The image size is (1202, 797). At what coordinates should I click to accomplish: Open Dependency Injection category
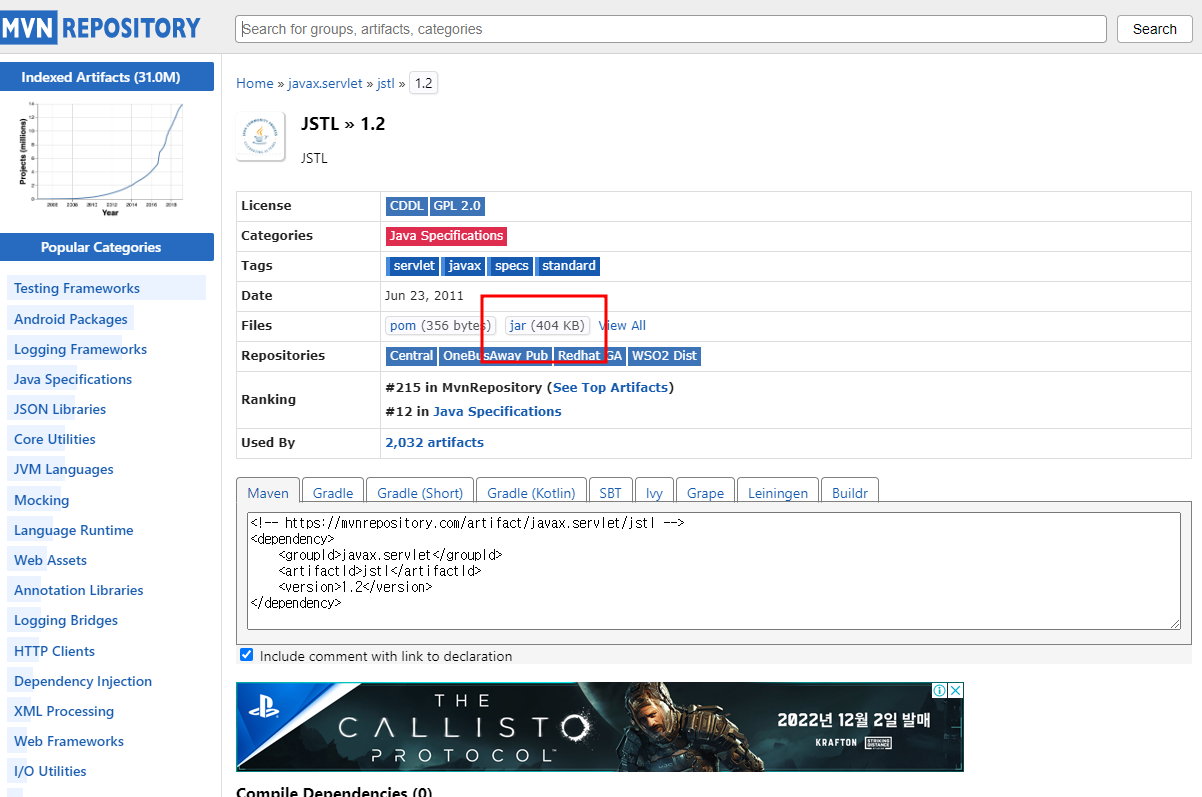click(83, 681)
